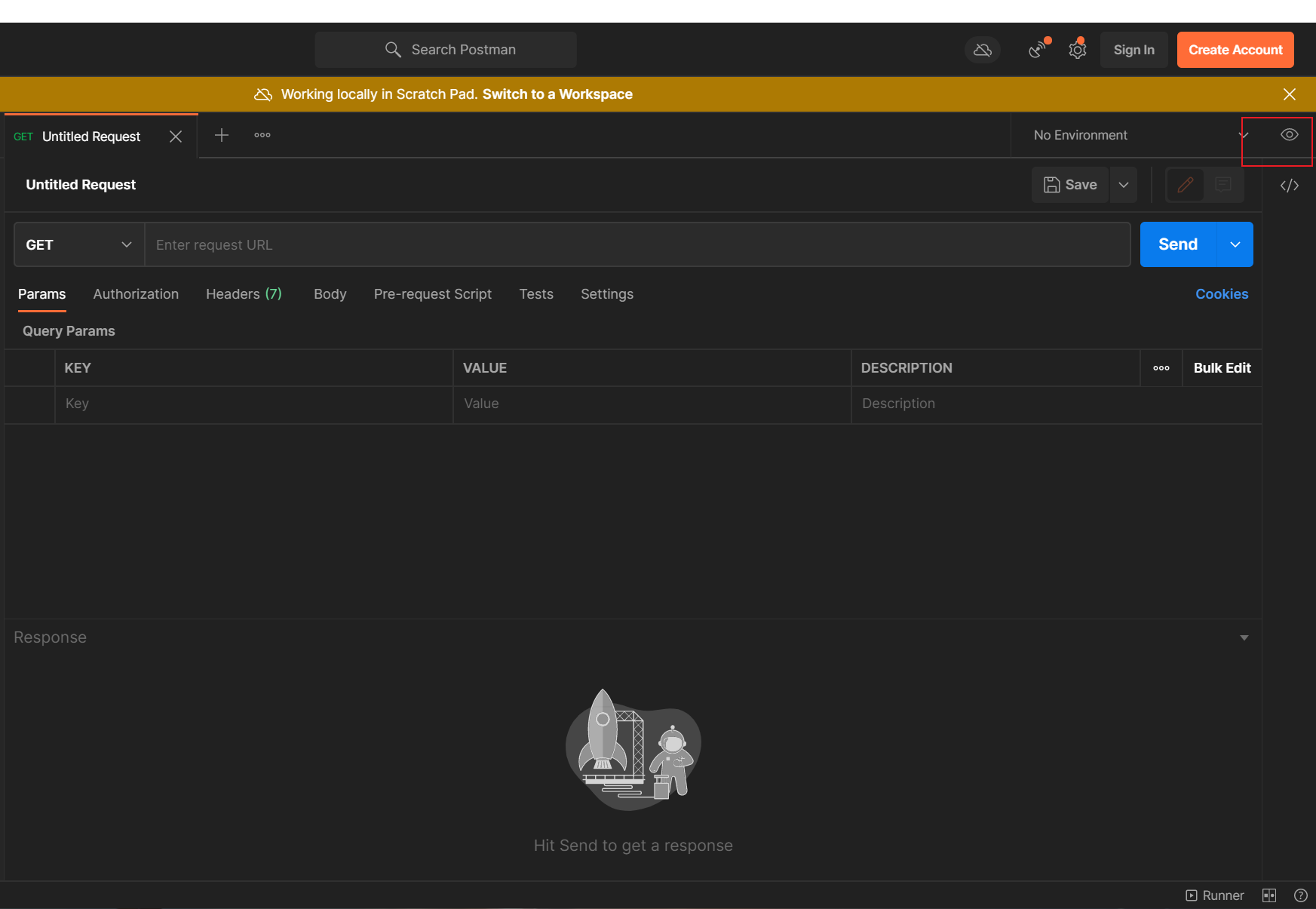This screenshot has height=909, width=1316.
Task: Click the Cookies link
Action: click(1222, 294)
